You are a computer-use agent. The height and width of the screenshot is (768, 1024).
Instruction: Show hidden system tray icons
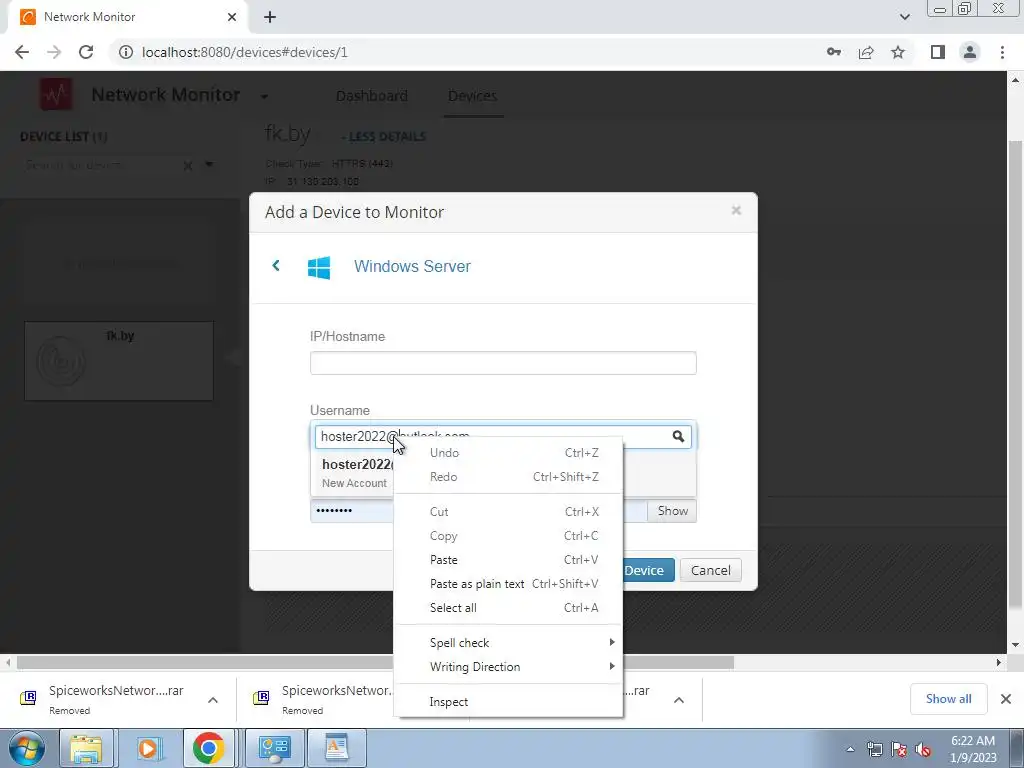850,749
